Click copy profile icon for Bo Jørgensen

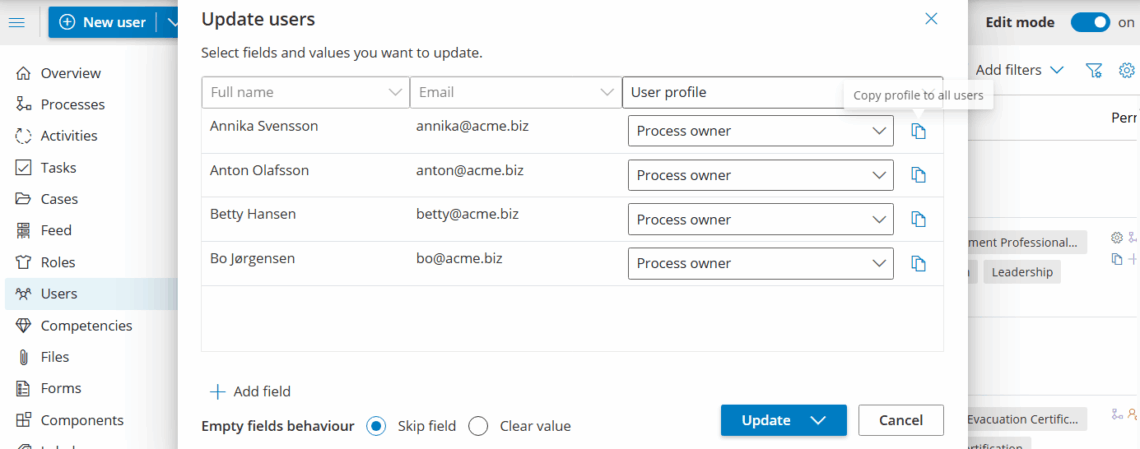click(x=918, y=263)
